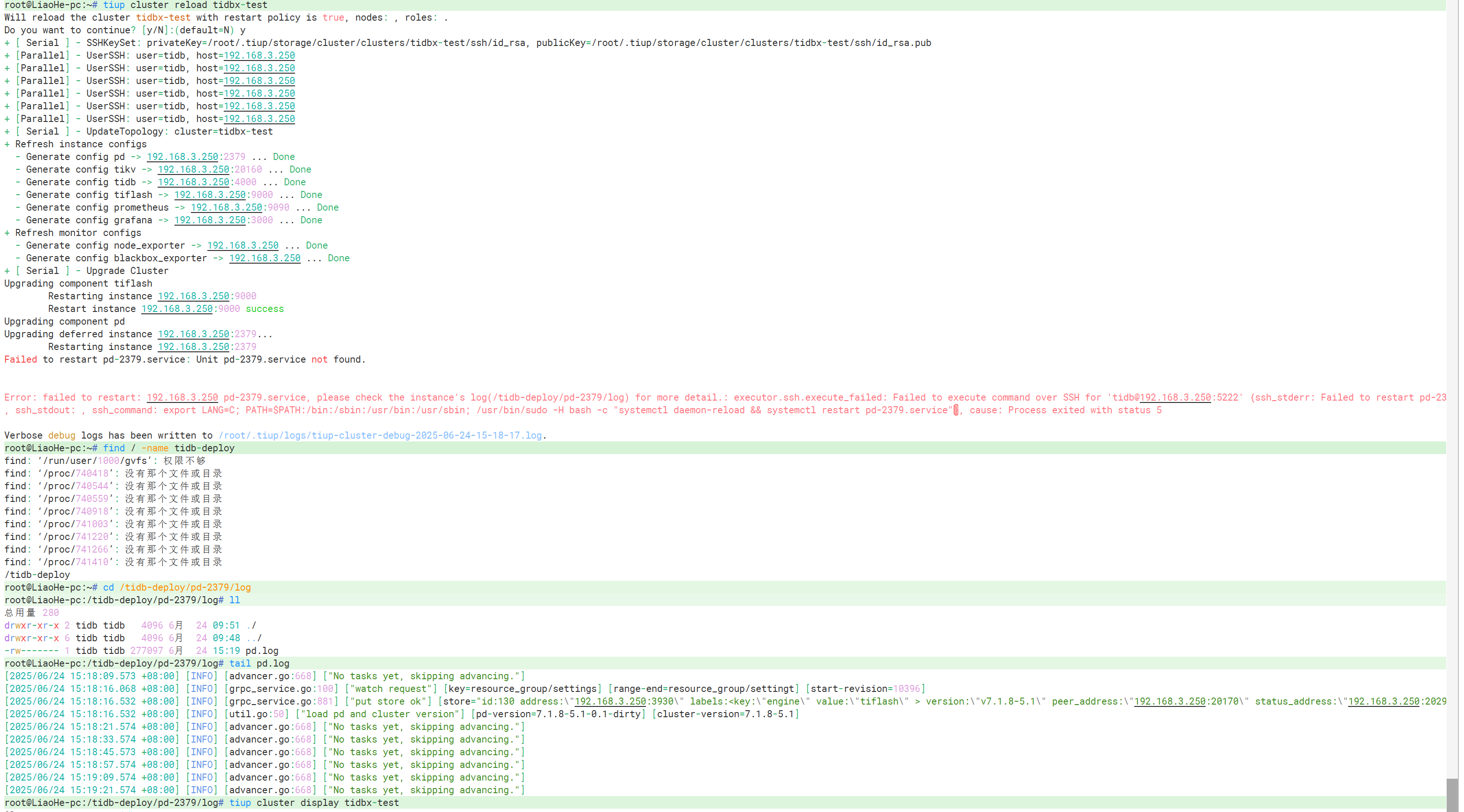Click the IP link on the Generate config pd line
The image size is (1464, 812).
(182, 157)
